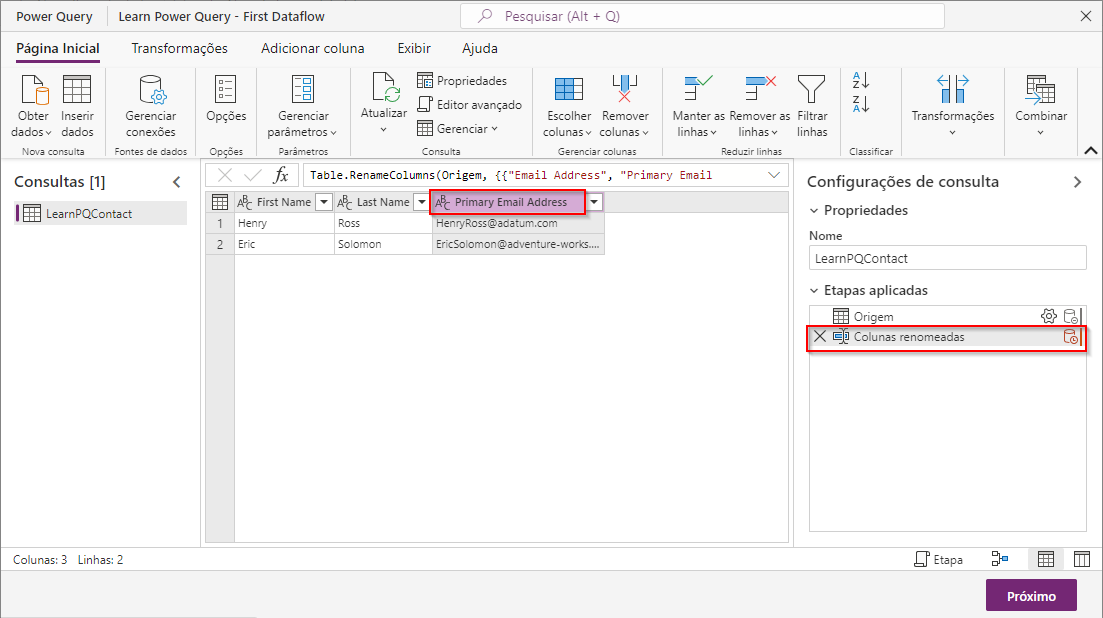Select the Colunas renomeadas step
The height and width of the screenshot is (618, 1103).
(947, 337)
